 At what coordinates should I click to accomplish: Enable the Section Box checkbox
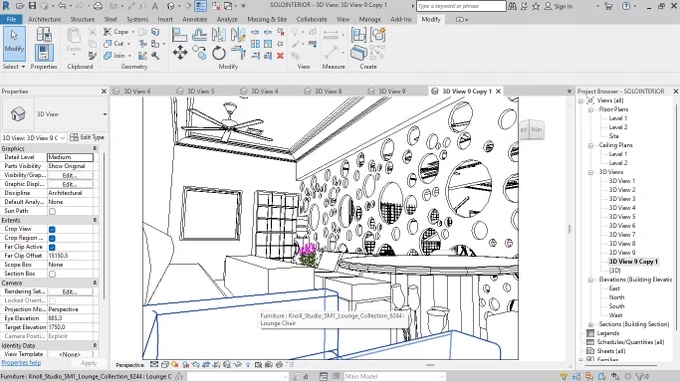pyautogui.click(x=52, y=274)
